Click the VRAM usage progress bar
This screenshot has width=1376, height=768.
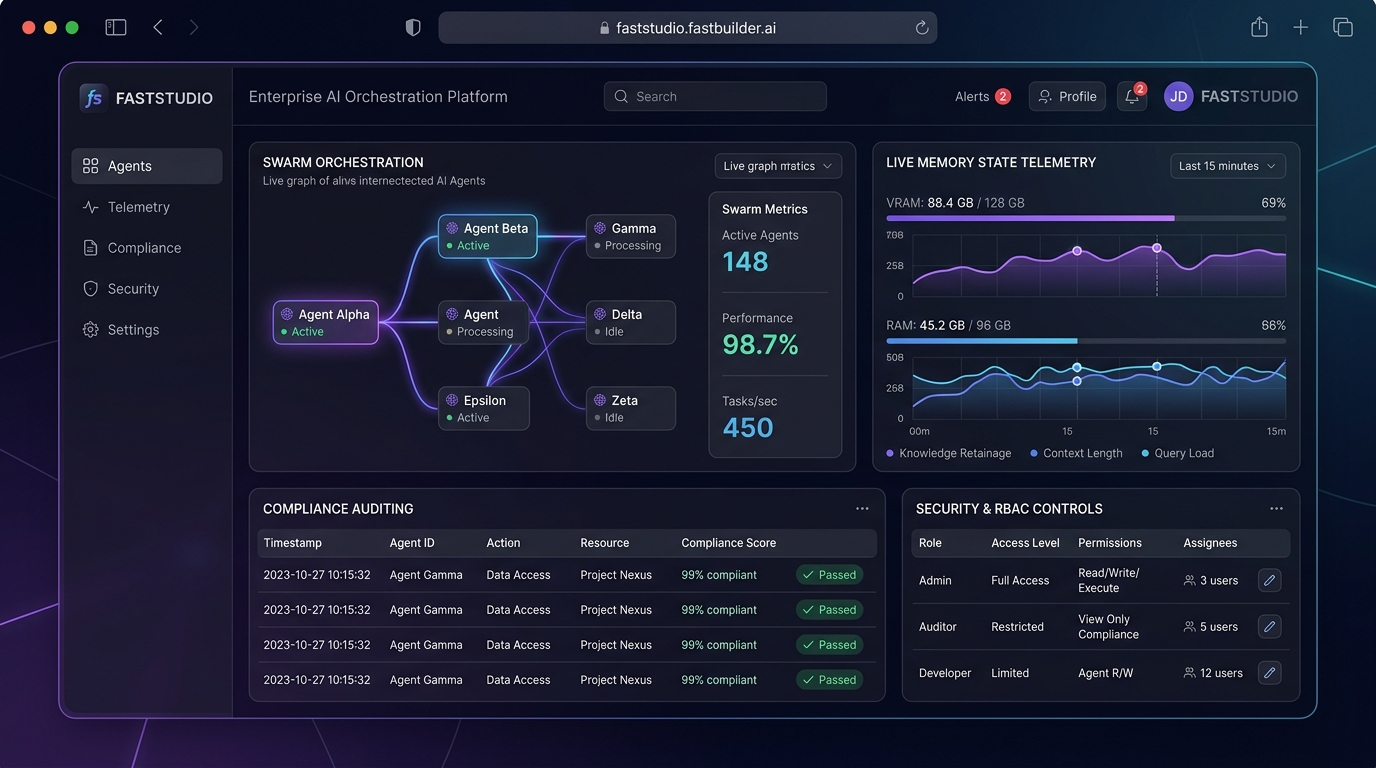click(x=1086, y=218)
